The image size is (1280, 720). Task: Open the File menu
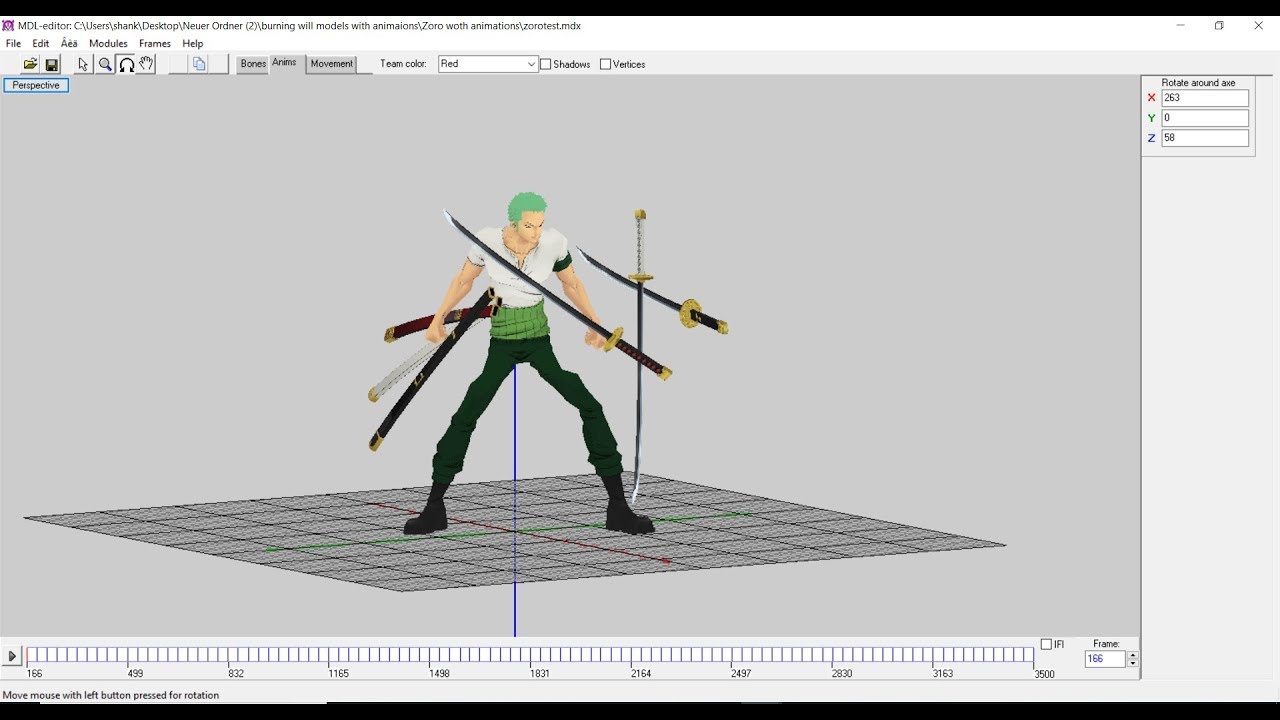point(13,44)
